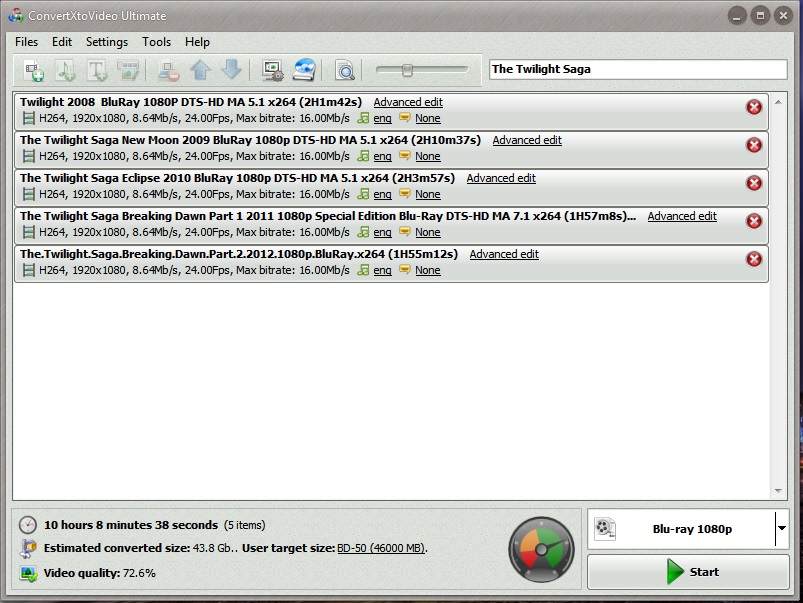
Task: Click the estimated converted size icon
Action: tap(28, 548)
